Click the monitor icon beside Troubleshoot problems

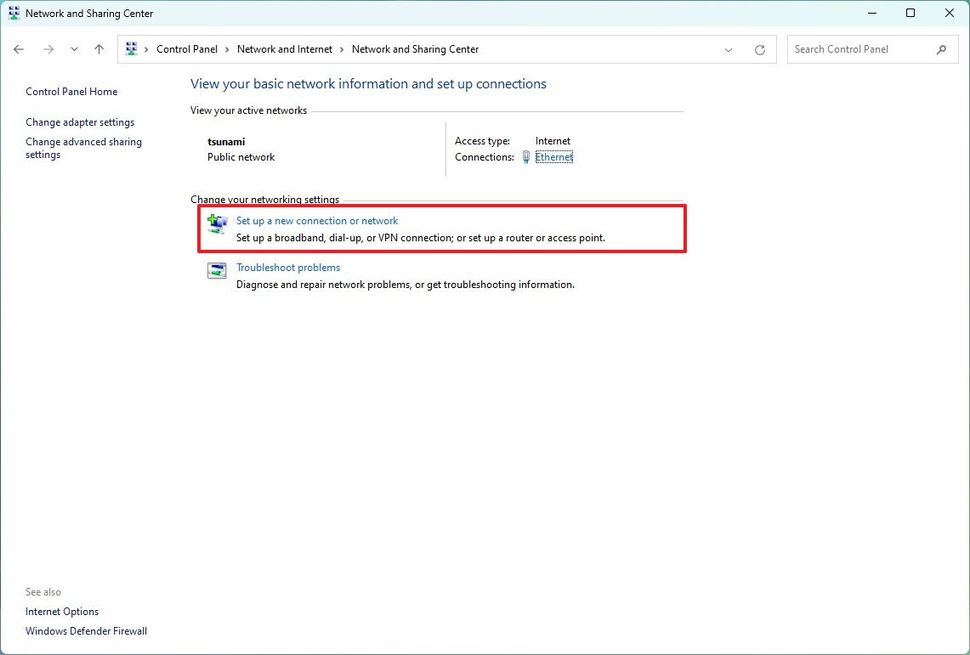(x=217, y=270)
